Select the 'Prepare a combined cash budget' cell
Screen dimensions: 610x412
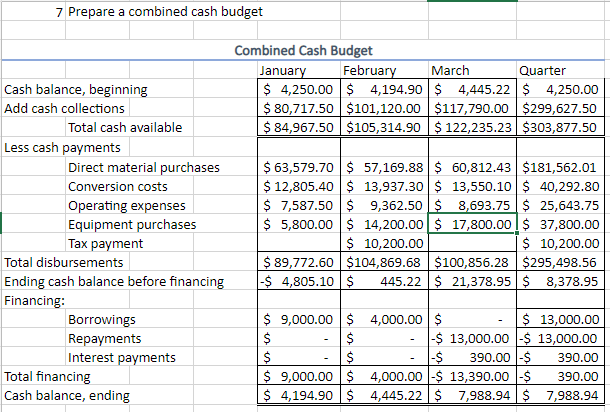coord(165,12)
